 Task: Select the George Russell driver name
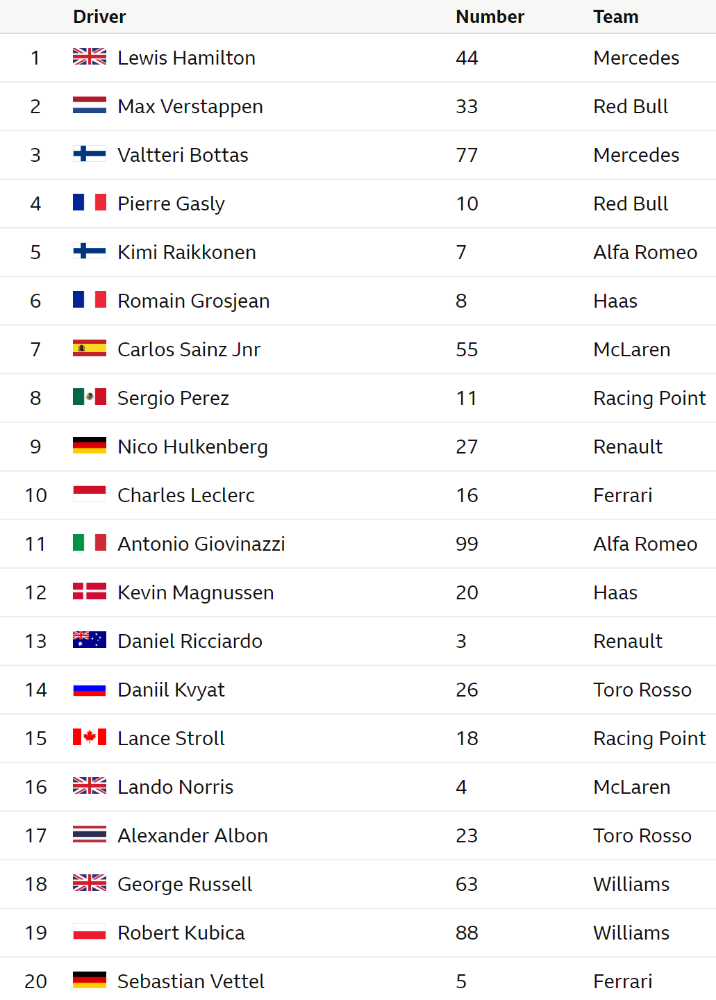point(185,885)
